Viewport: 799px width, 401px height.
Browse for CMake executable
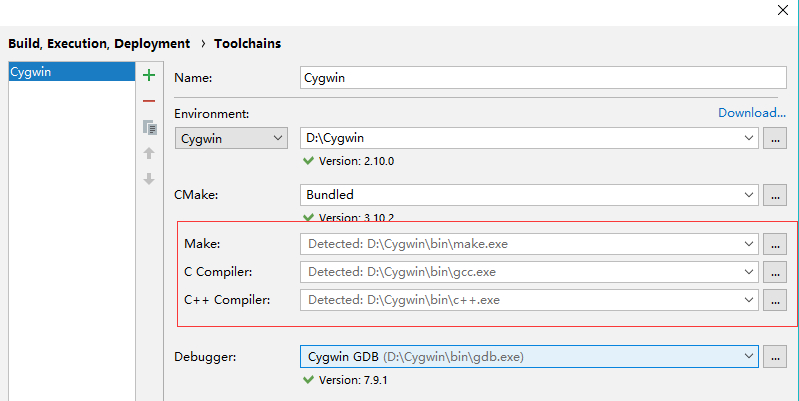[775, 195]
